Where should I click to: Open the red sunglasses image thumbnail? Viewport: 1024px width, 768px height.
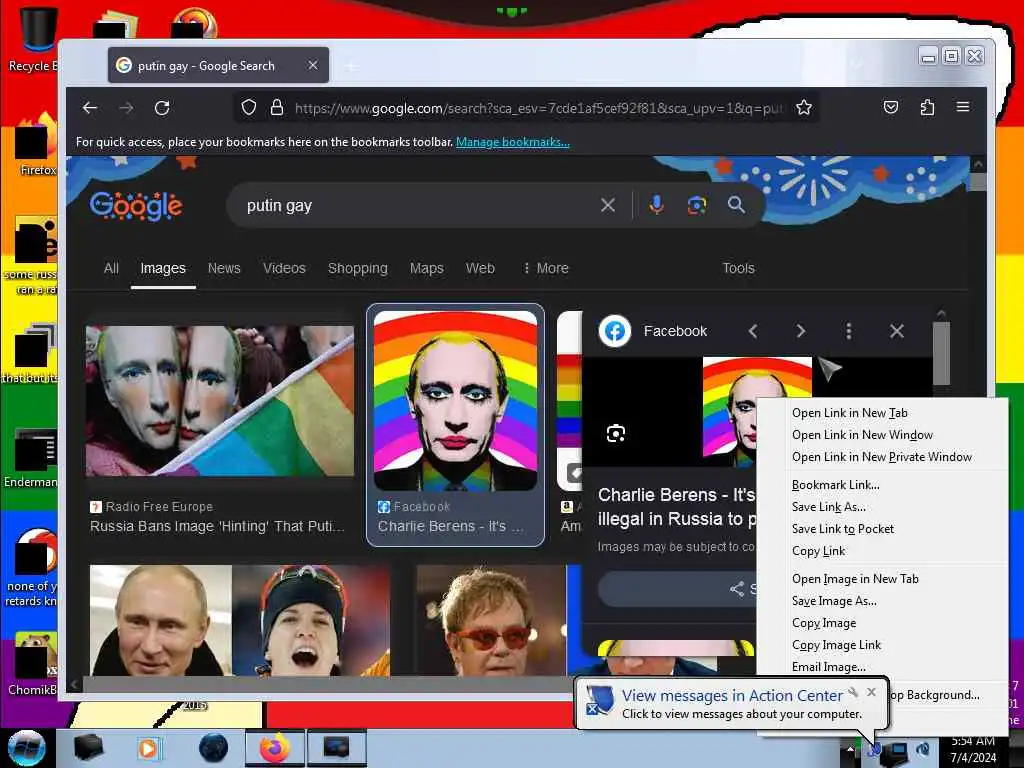coord(491,620)
